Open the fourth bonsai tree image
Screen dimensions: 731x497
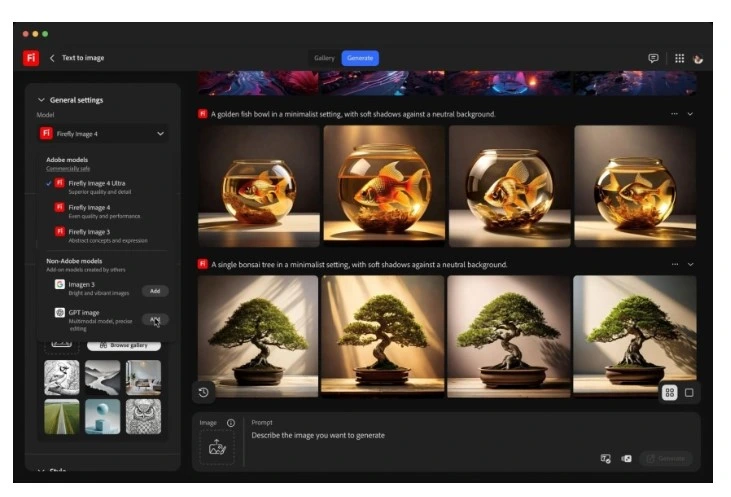point(634,336)
